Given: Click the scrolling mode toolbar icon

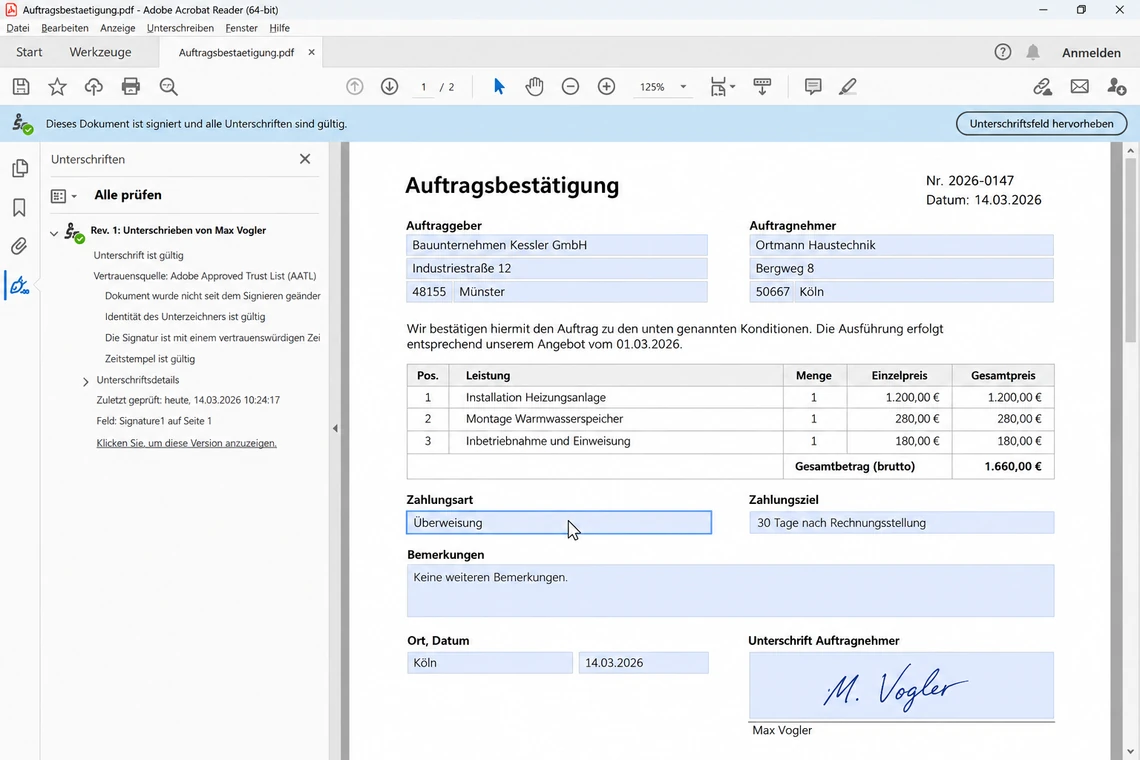Looking at the screenshot, I should click(x=762, y=87).
